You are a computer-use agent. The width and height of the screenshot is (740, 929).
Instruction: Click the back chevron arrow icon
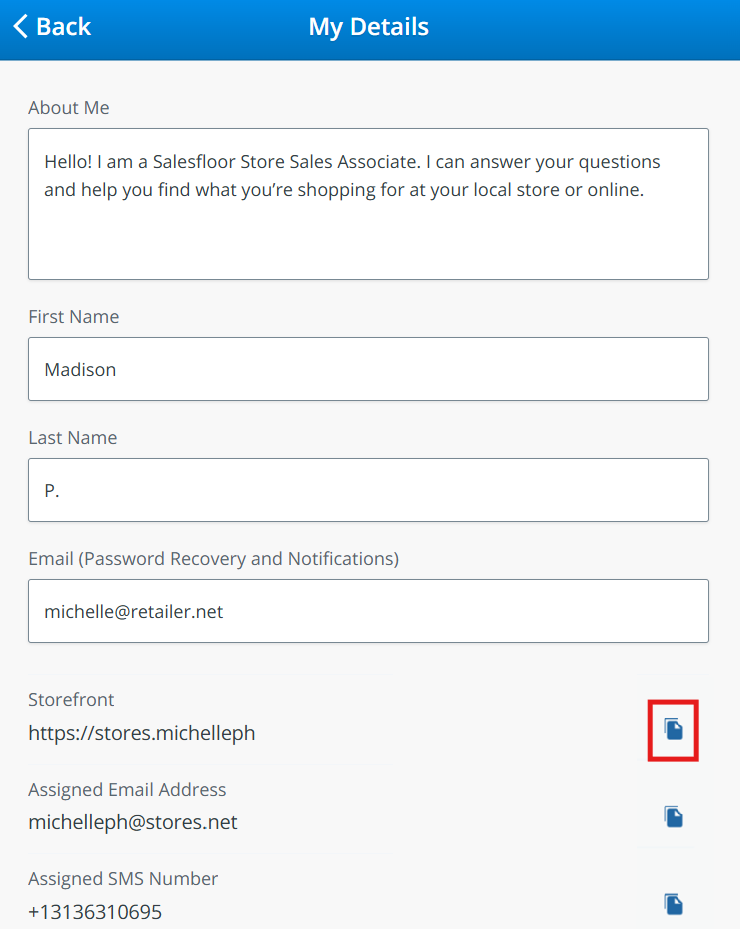[20, 27]
